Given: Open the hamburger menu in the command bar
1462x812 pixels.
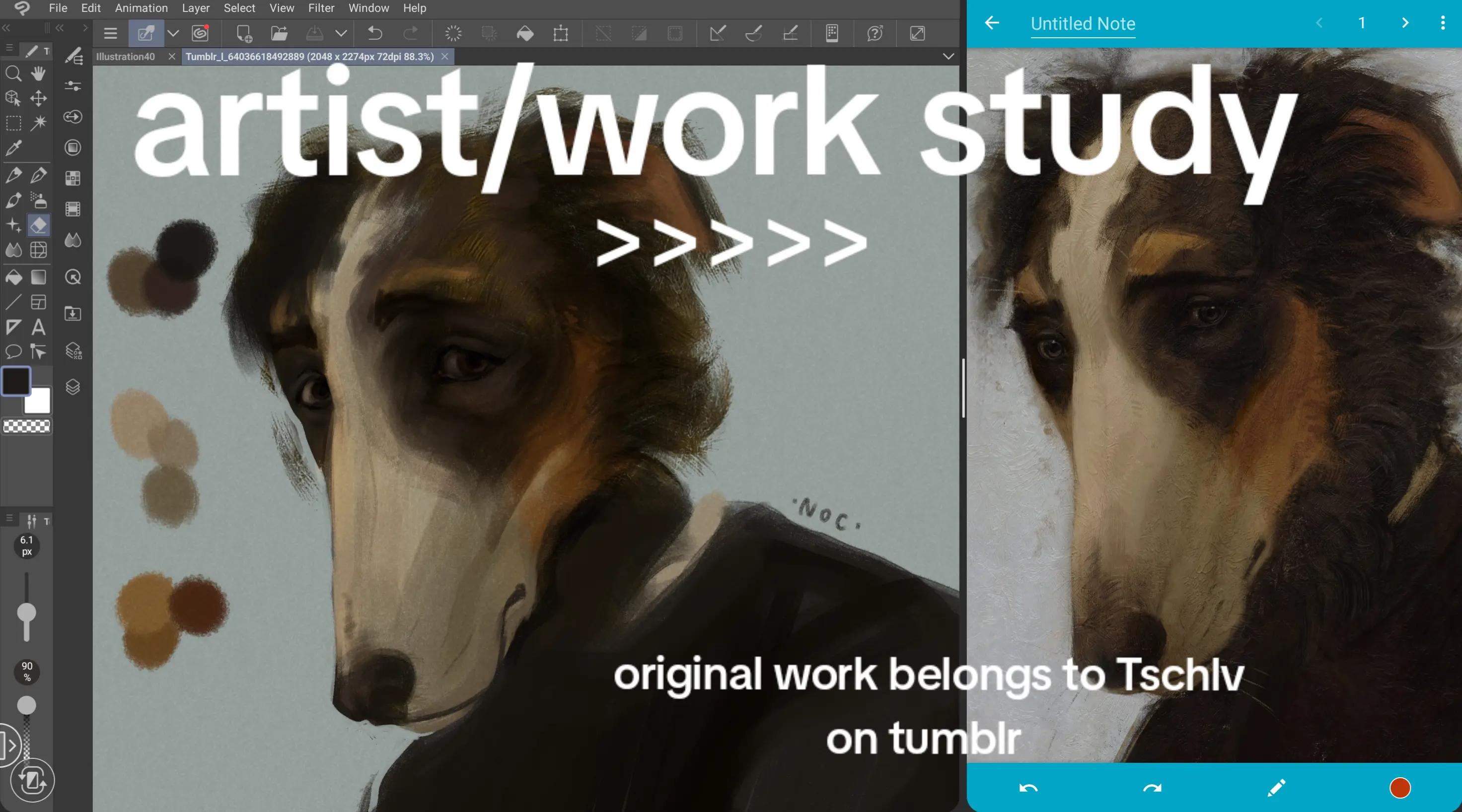Looking at the screenshot, I should (x=111, y=33).
